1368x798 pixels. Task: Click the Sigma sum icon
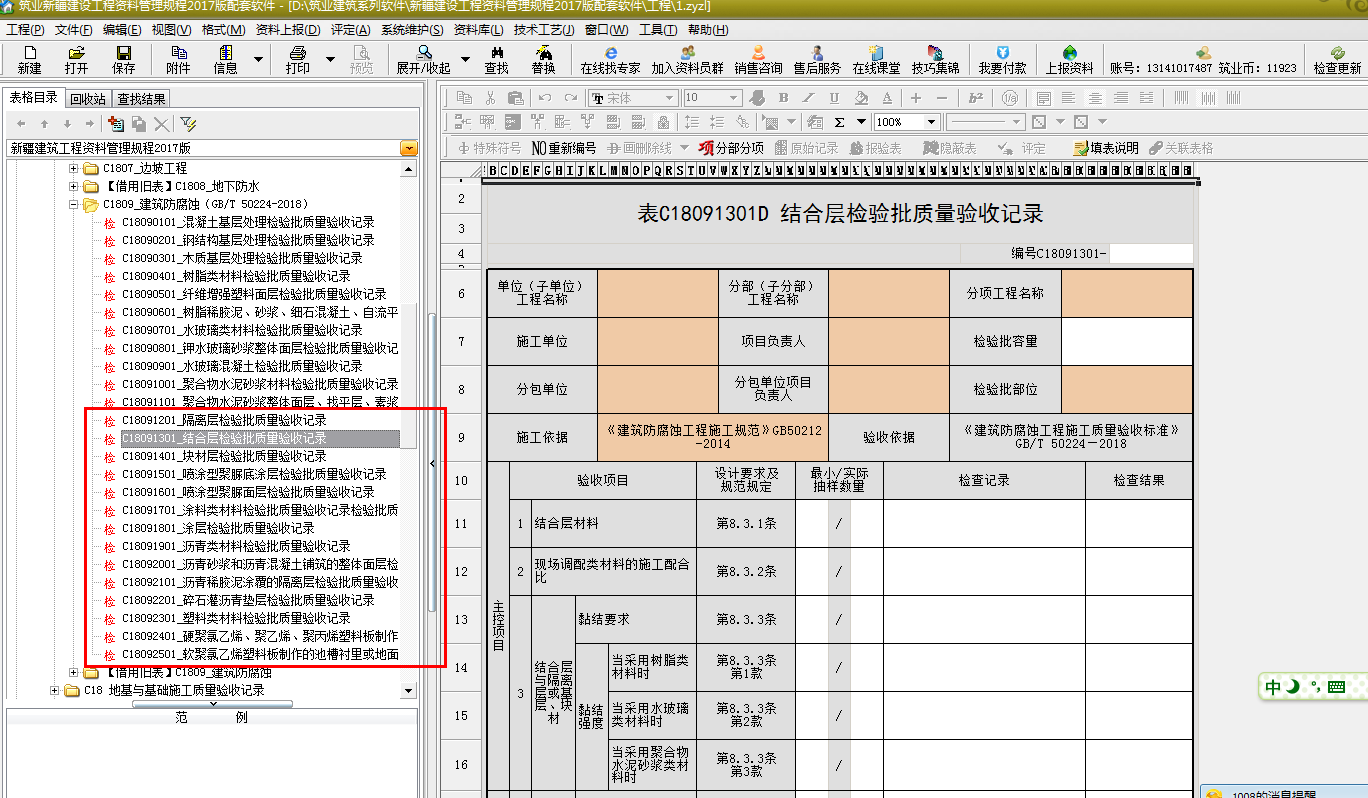coord(839,122)
